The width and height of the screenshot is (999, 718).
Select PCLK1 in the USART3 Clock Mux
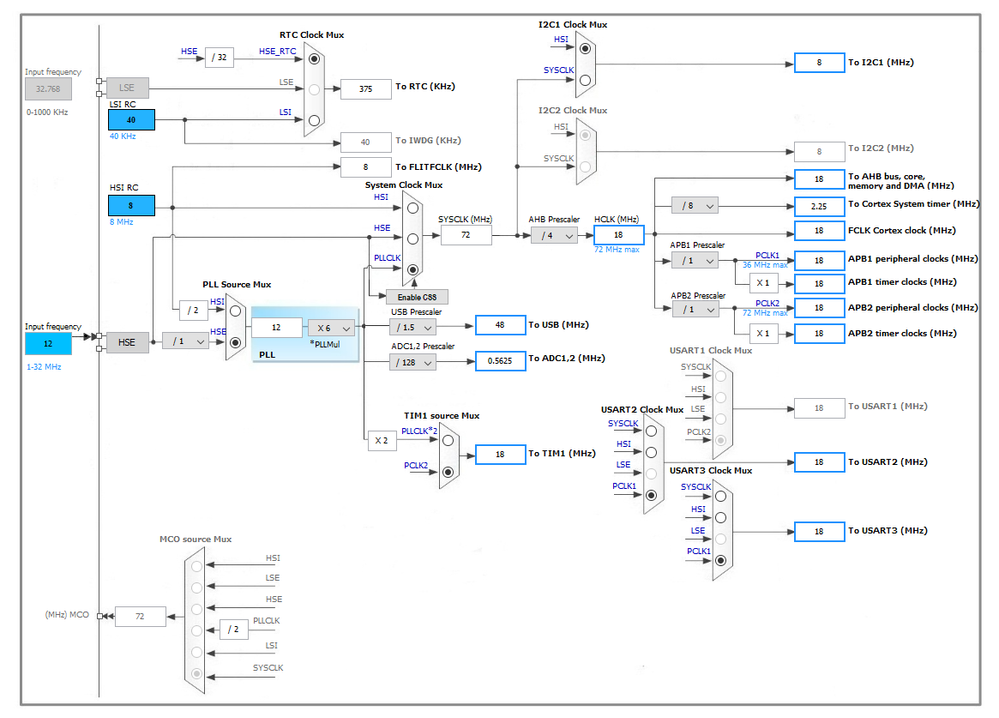coord(721,561)
